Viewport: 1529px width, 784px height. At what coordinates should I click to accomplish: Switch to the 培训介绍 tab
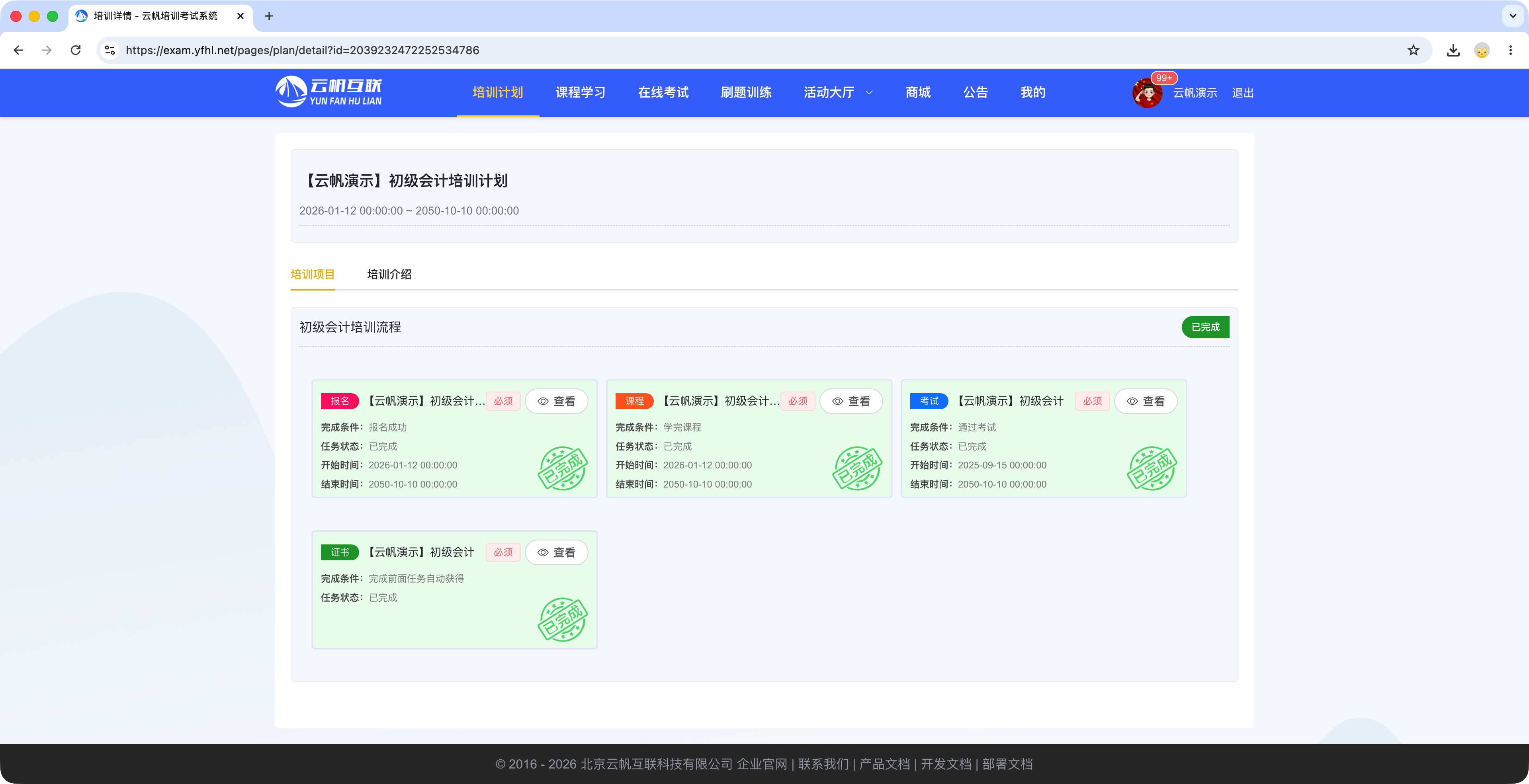[x=389, y=274]
